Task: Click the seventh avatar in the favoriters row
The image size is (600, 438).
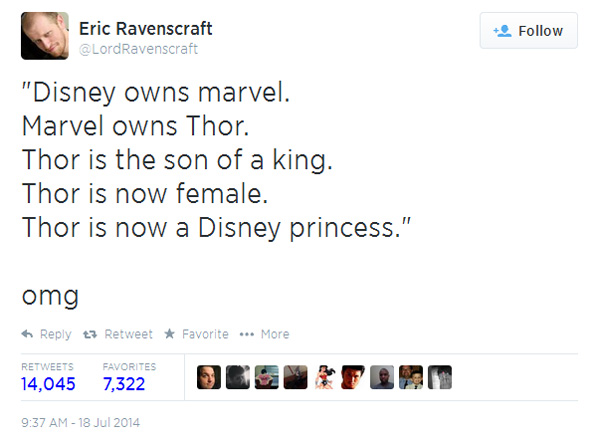Action: pyautogui.click(x=383, y=377)
